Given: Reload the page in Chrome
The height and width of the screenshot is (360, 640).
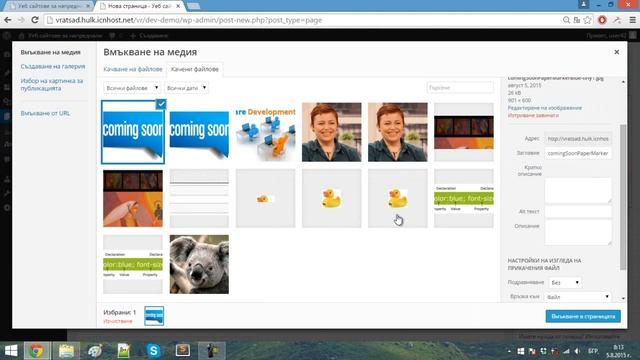Looking at the screenshot, I should point(35,20).
